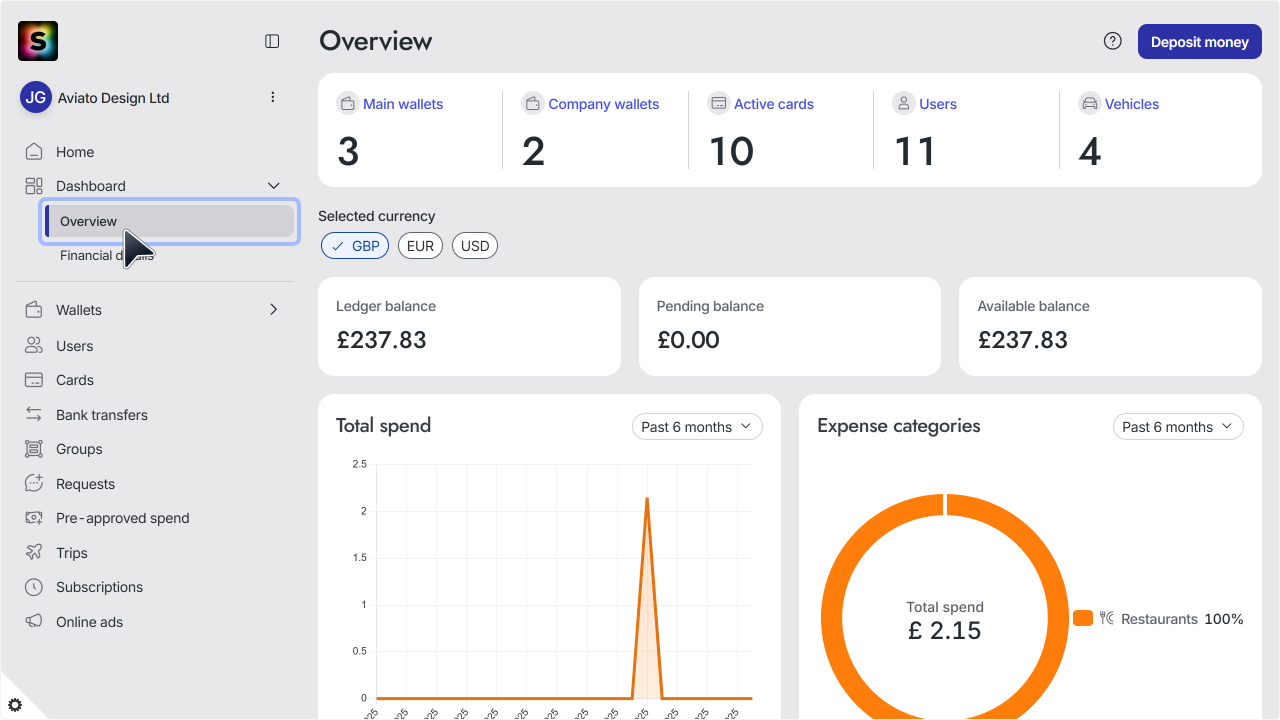Screen dimensions: 1280x720
Task: Click the Ledger balance card
Action: 469,327
